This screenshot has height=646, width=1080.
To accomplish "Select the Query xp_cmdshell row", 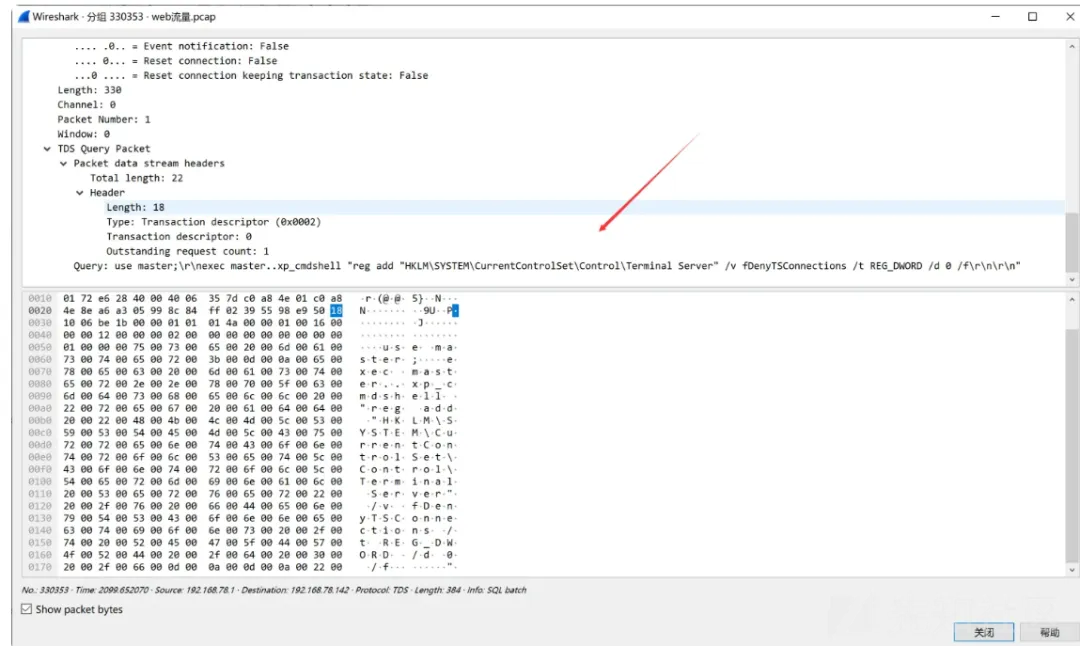I will click(x=544, y=266).
